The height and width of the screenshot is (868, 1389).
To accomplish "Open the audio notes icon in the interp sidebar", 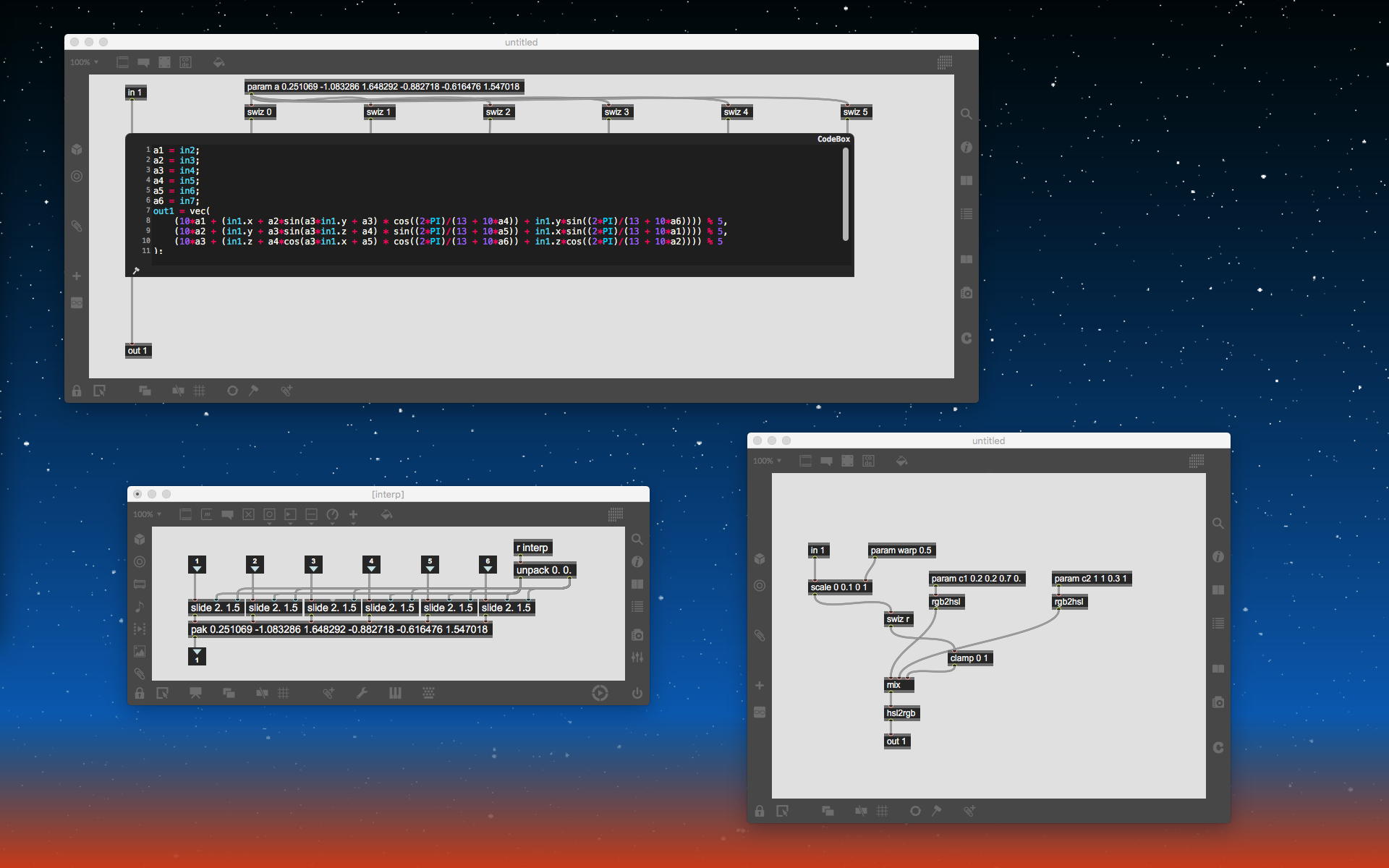I will click(140, 607).
